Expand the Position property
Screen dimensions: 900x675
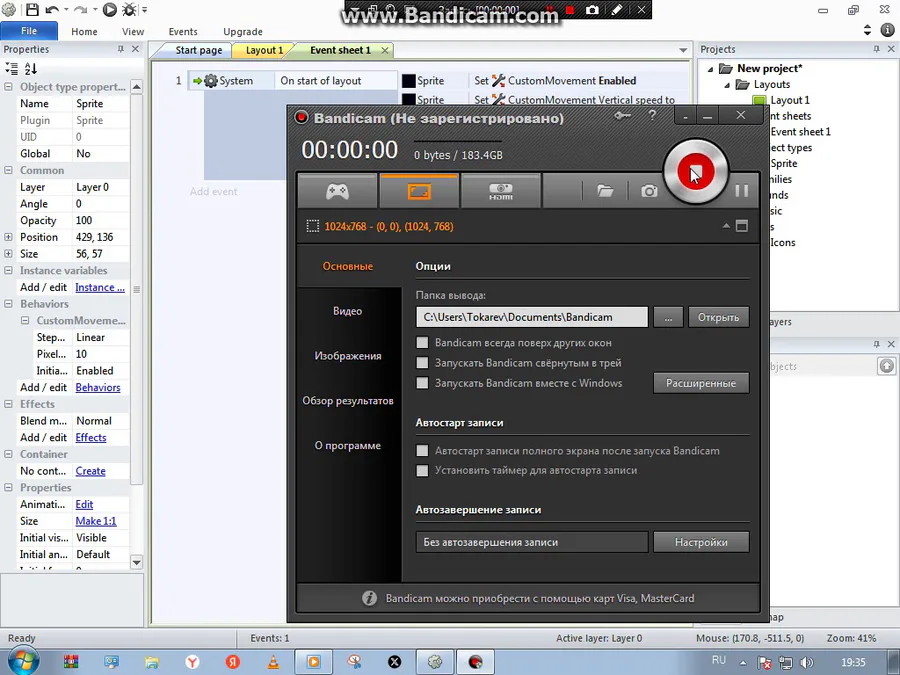pyautogui.click(x=8, y=236)
